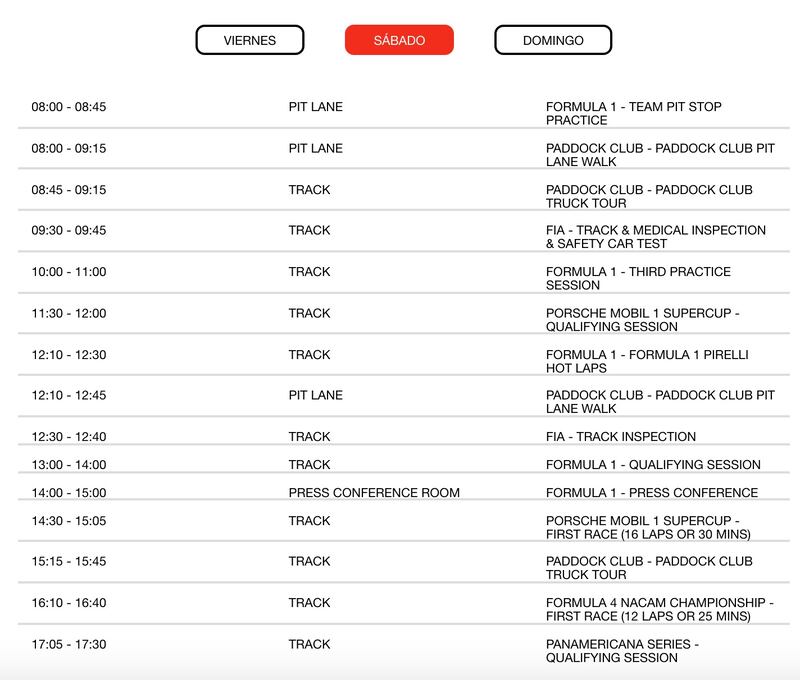The height and width of the screenshot is (680, 800).
Task: Click the time 08:45 - 09:15
Action: point(69,190)
